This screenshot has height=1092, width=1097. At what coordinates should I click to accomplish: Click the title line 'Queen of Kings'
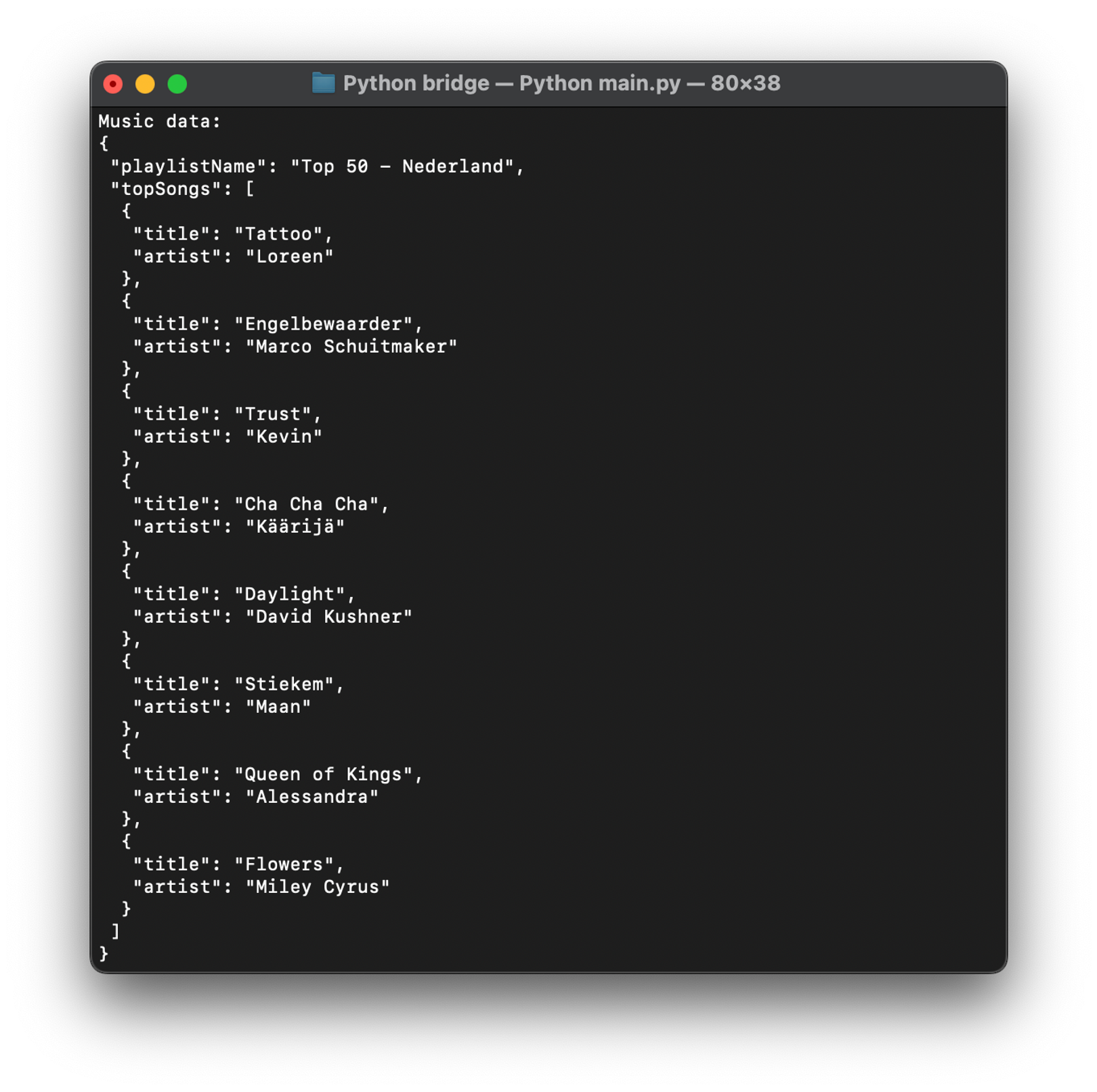point(278,774)
